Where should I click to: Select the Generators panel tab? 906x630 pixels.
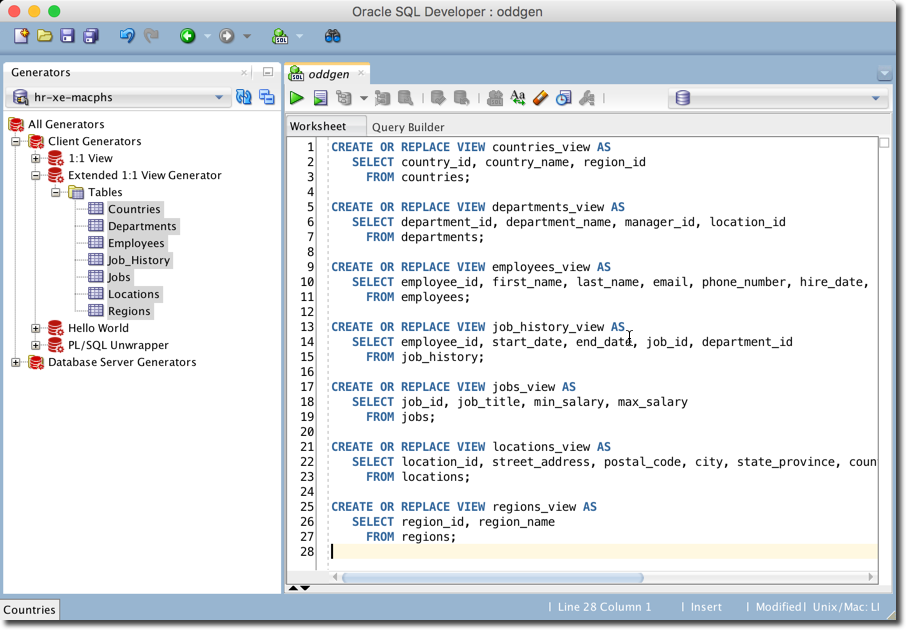pos(40,72)
